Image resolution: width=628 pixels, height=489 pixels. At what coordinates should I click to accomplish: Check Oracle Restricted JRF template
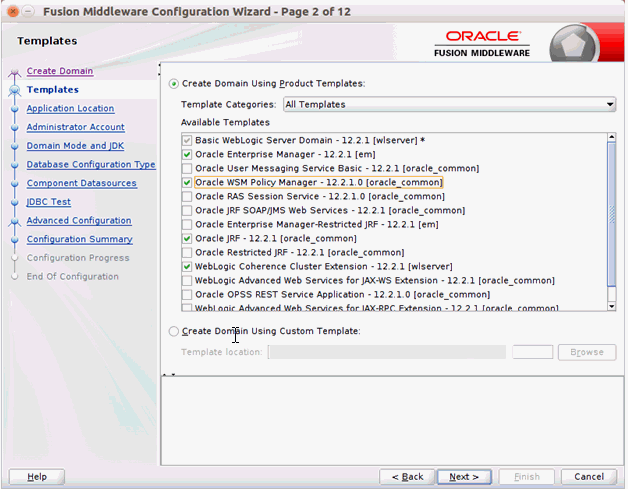pyautogui.click(x=187, y=253)
